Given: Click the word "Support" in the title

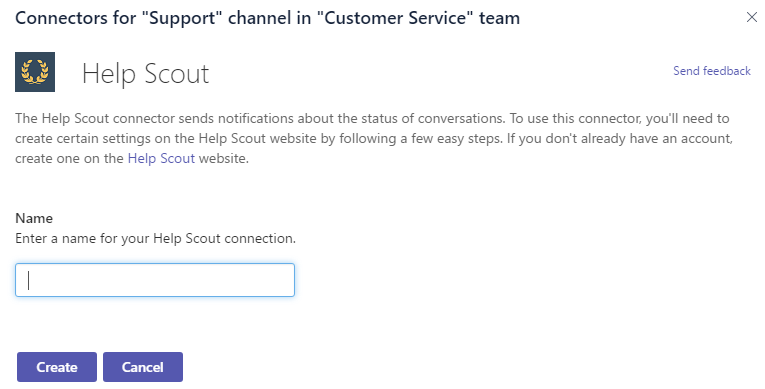Looking at the screenshot, I should click(183, 18).
